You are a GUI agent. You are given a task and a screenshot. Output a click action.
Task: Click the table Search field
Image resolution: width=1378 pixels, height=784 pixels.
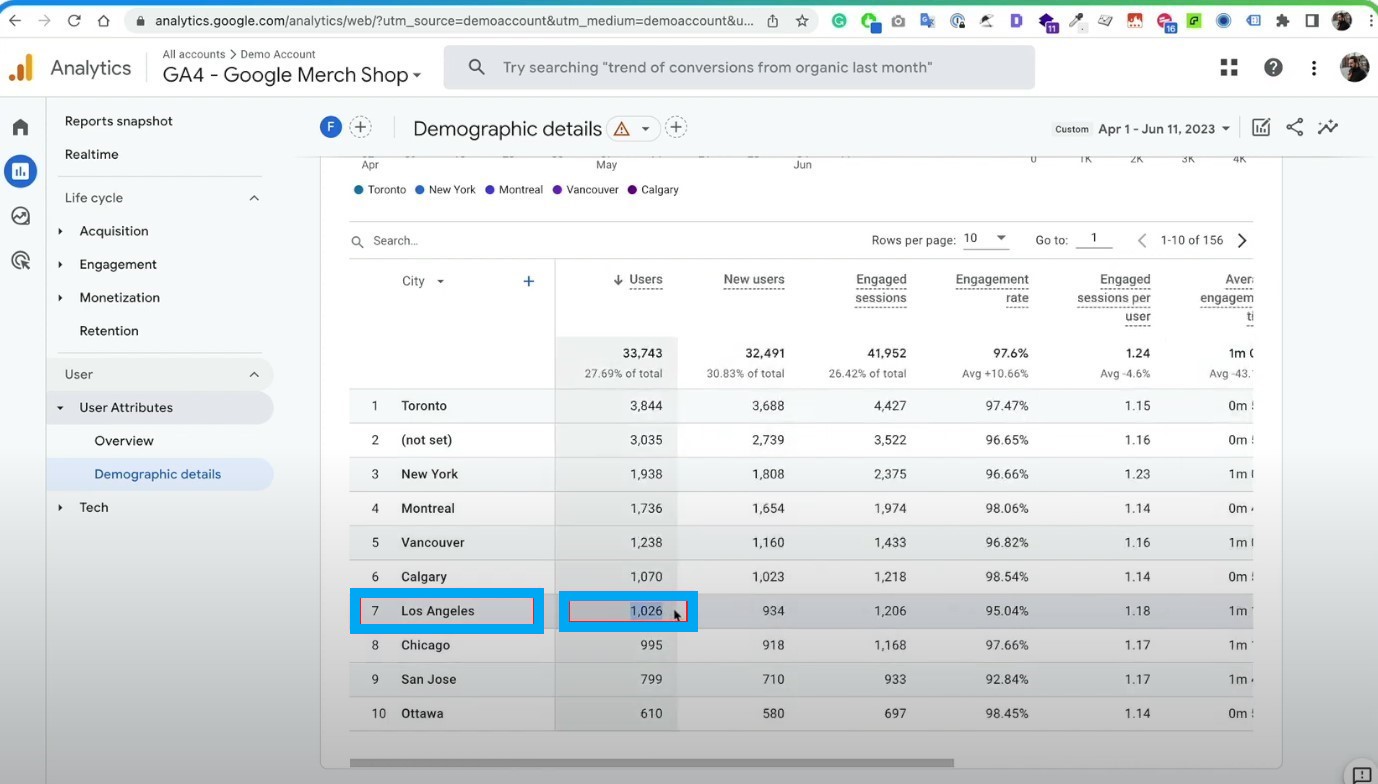point(395,241)
